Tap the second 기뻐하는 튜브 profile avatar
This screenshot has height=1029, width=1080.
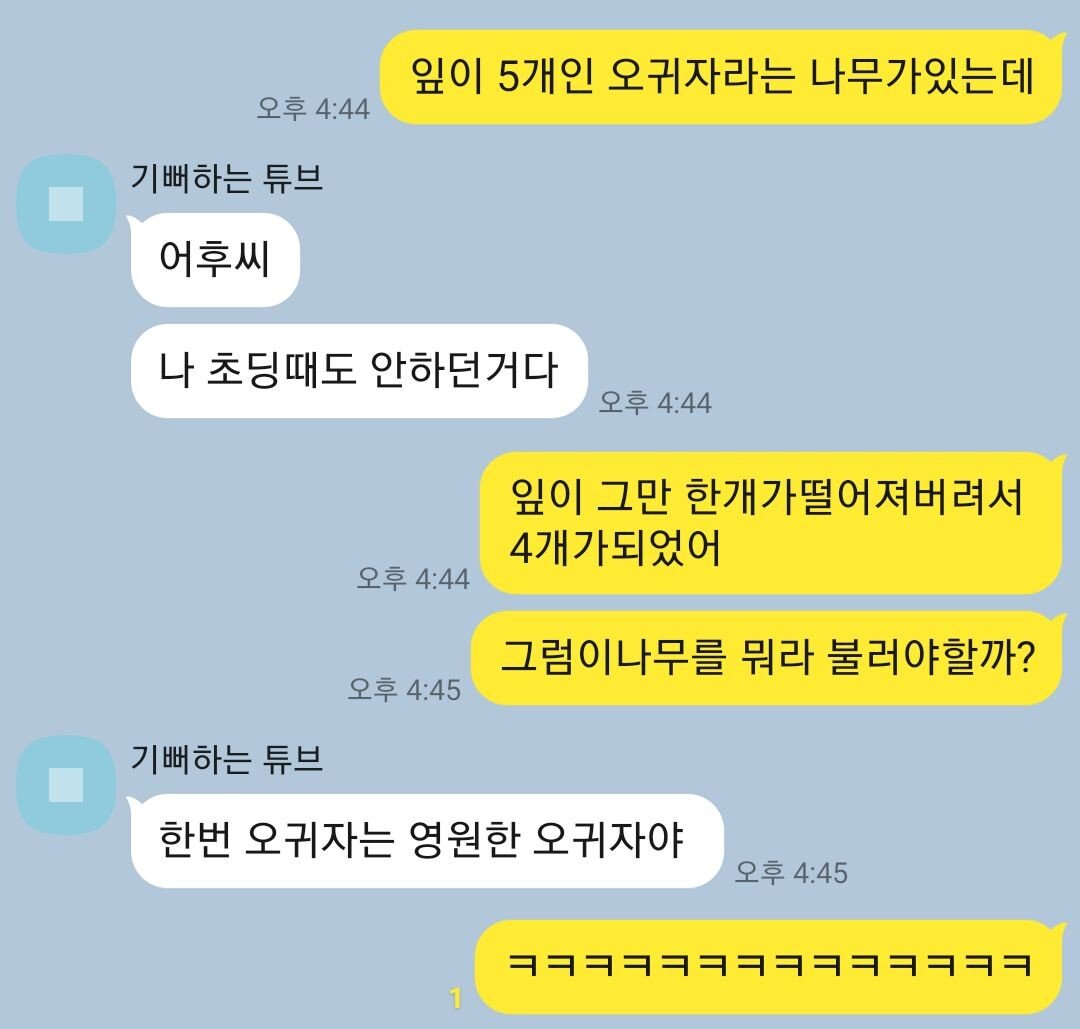pyautogui.click(x=66, y=785)
